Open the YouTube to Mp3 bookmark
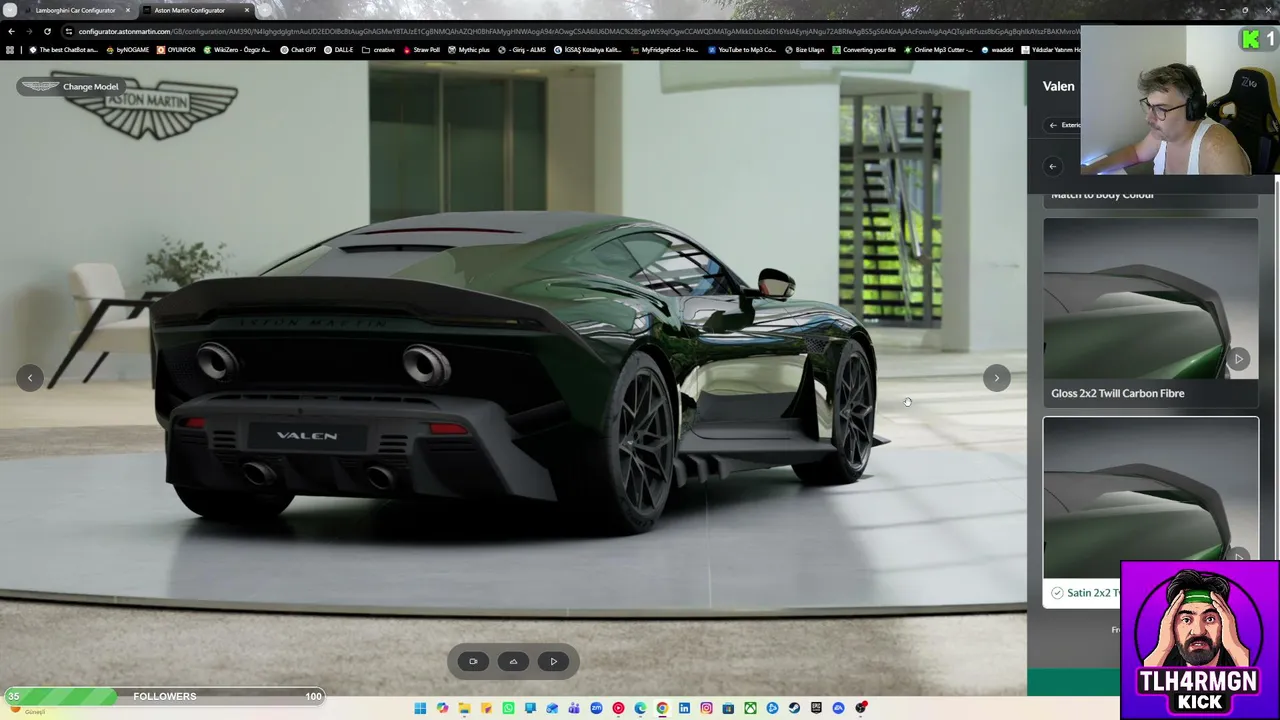The height and width of the screenshot is (720, 1280). coord(741,50)
